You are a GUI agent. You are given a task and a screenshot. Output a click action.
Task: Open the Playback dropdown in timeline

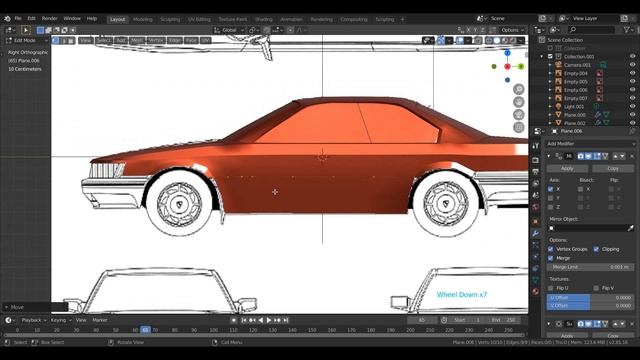(34, 320)
